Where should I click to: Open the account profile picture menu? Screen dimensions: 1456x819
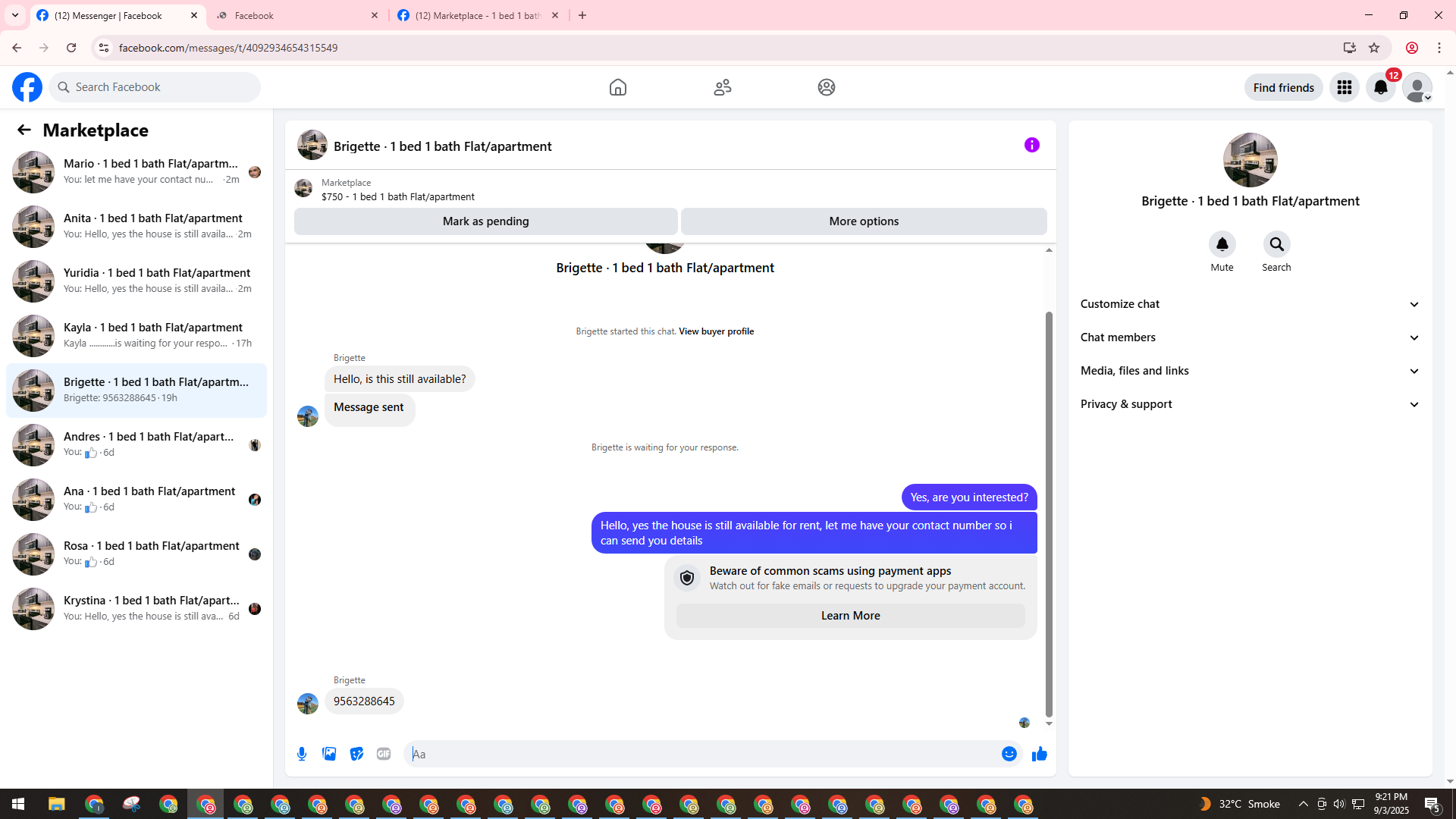[x=1417, y=87]
